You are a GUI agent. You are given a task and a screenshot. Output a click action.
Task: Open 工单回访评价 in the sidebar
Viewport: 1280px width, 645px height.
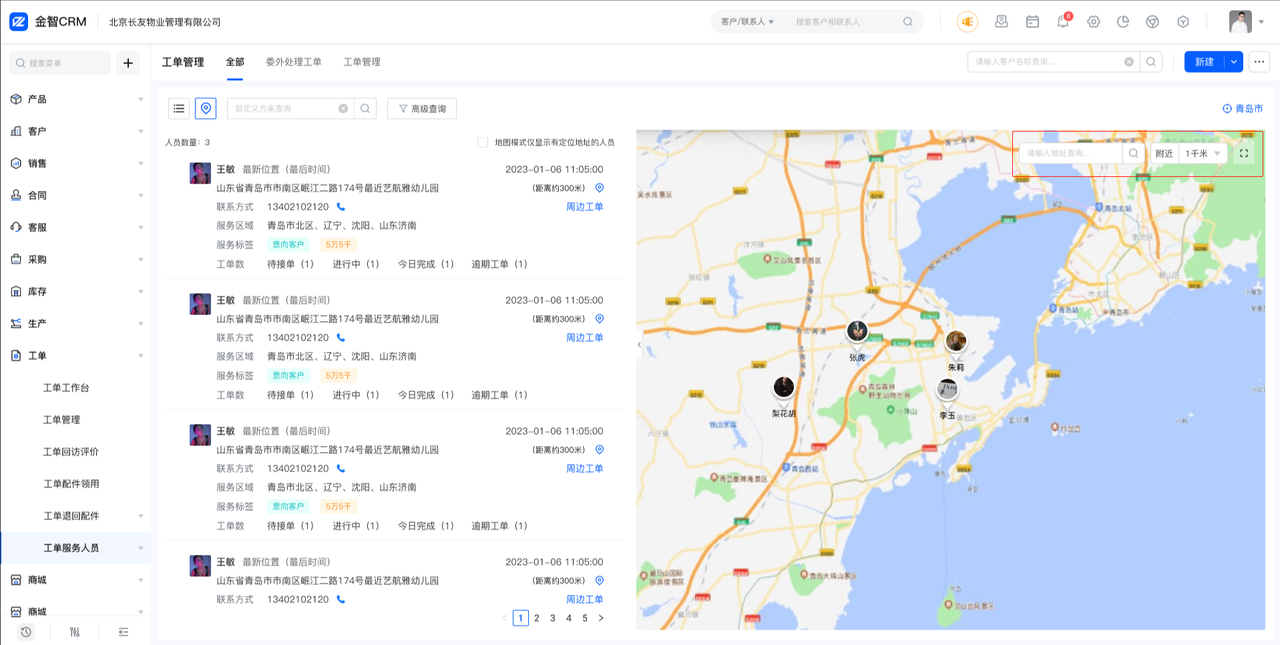71,452
